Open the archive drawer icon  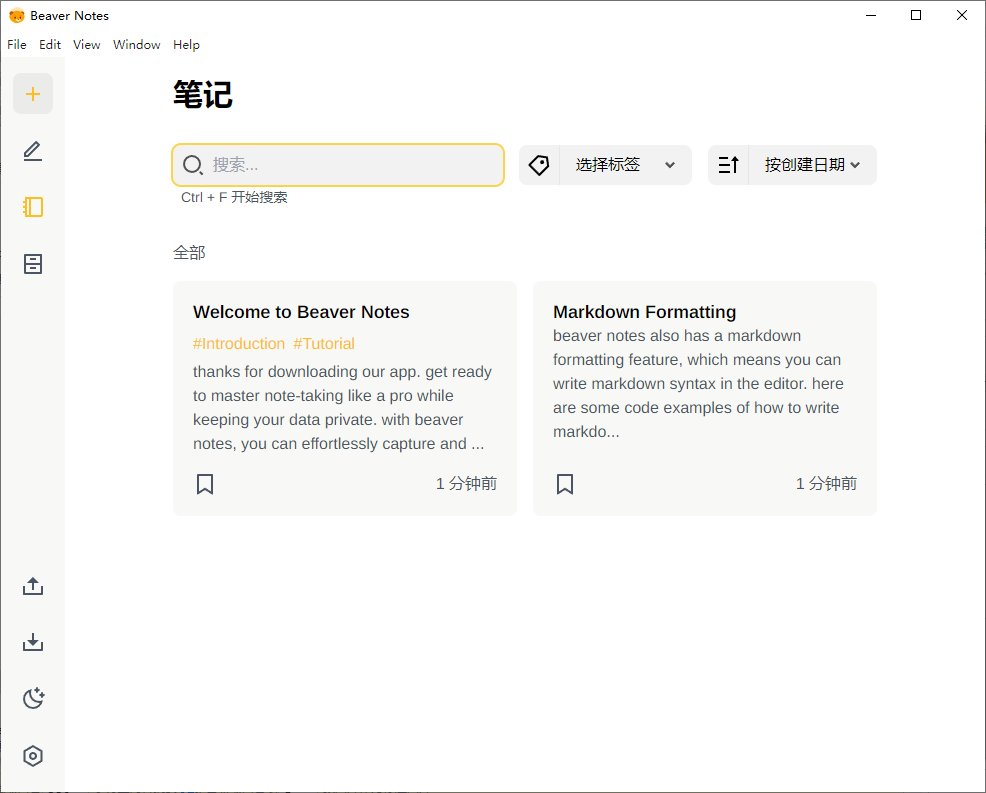[x=33, y=263]
